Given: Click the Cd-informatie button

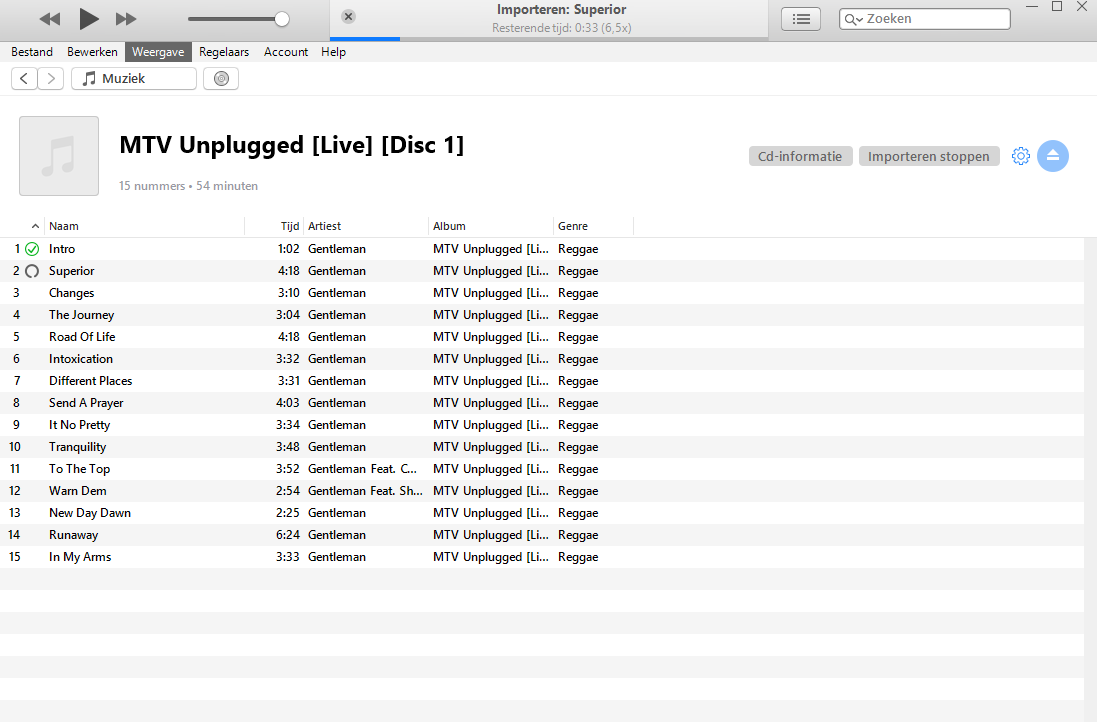Looking at the screenshot, I should (800, 156).
